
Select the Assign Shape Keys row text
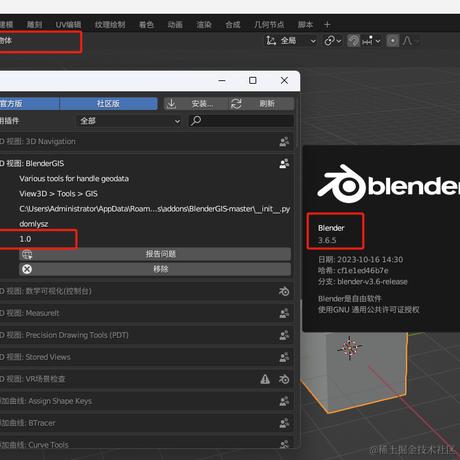[x=46, y=401]
